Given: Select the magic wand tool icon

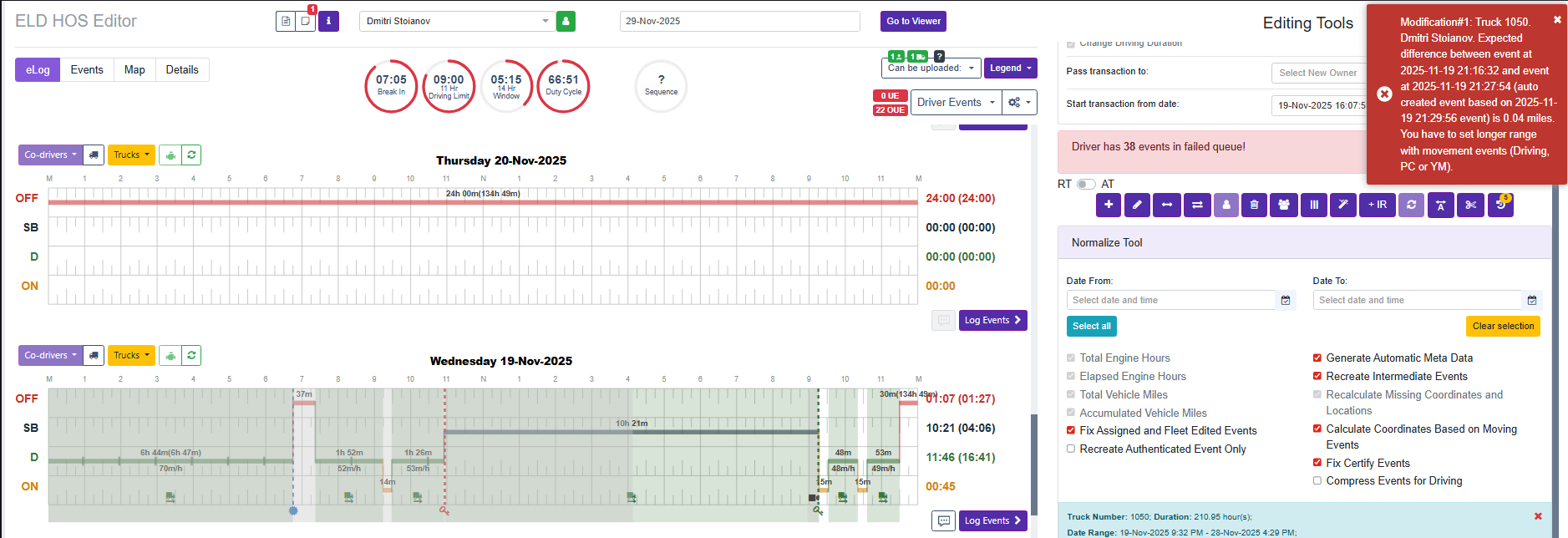Looking at the screenshot, I should [1343, 205].
